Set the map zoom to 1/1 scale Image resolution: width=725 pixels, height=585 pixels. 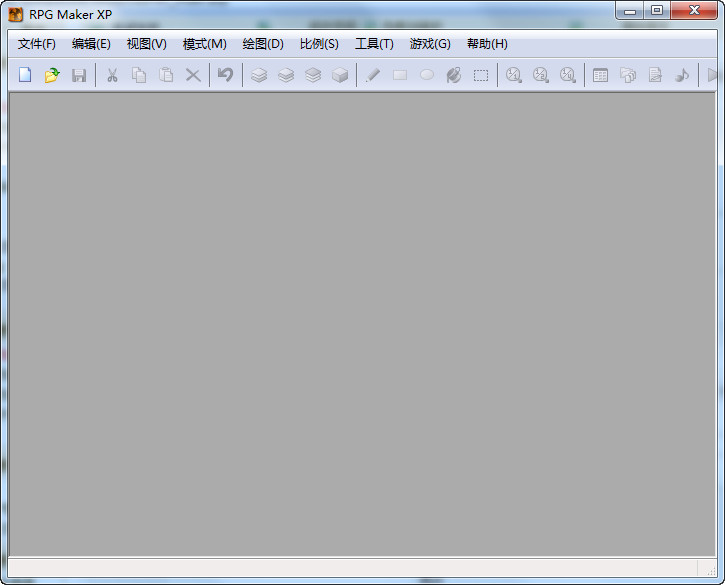tap(514, 75)
